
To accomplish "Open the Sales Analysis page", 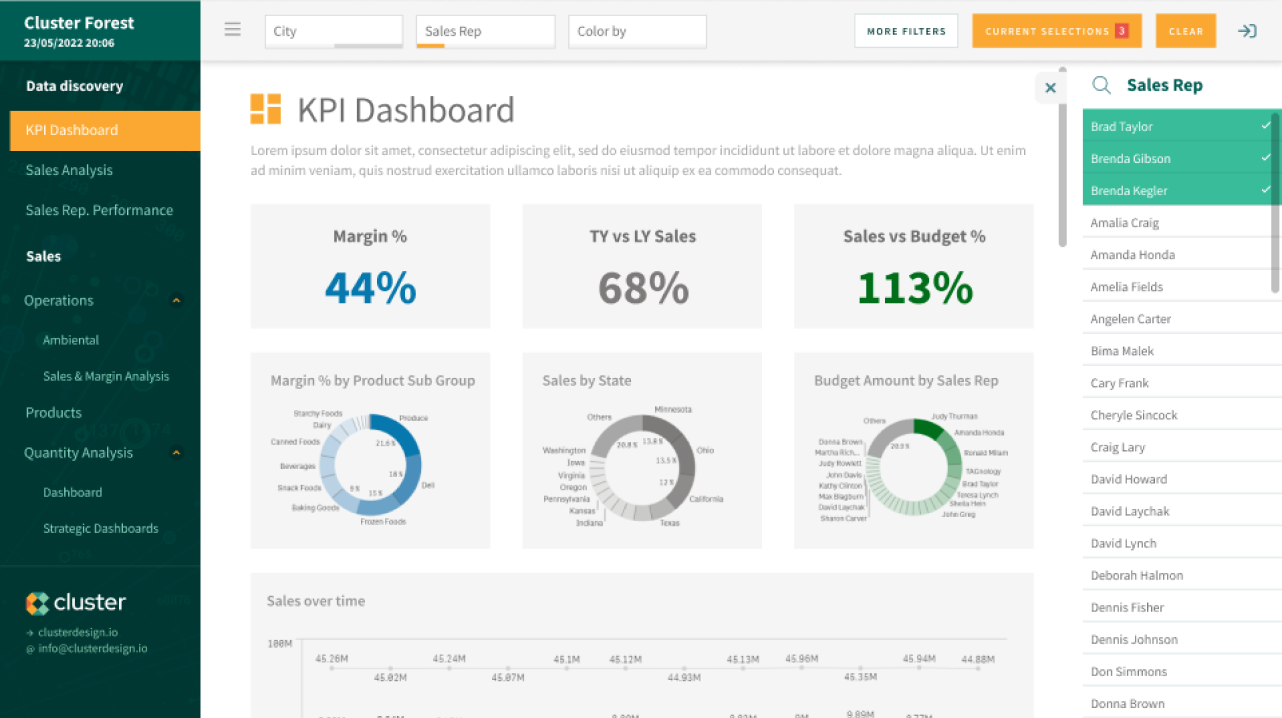I will click(x=75, y=170).
